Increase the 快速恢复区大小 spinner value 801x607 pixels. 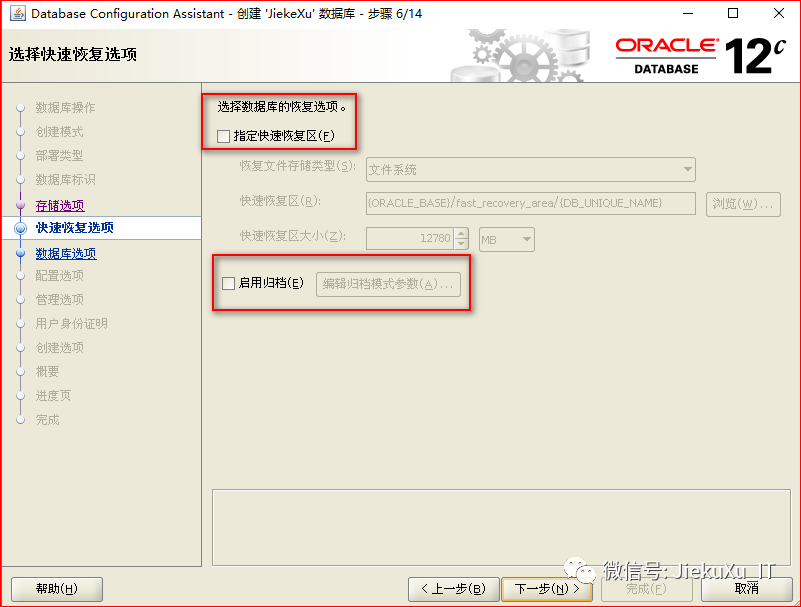pyautogui.click(x=461, y=233)
